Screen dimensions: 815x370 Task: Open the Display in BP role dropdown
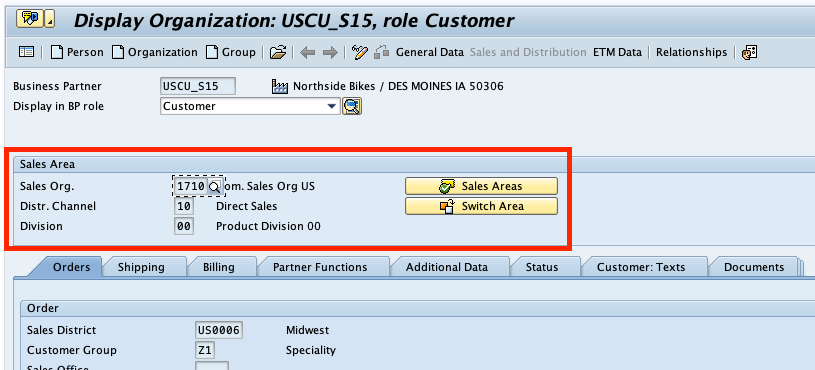point(332,106)
